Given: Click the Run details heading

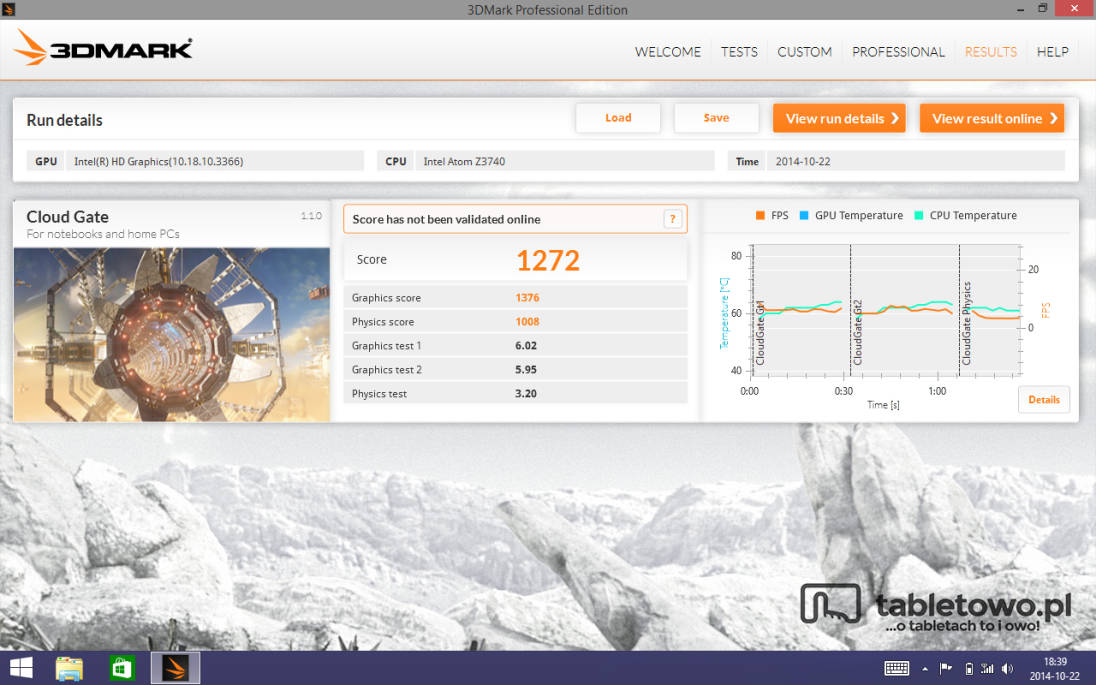Looking at the screenshot, I should click(x=64, y=120).
